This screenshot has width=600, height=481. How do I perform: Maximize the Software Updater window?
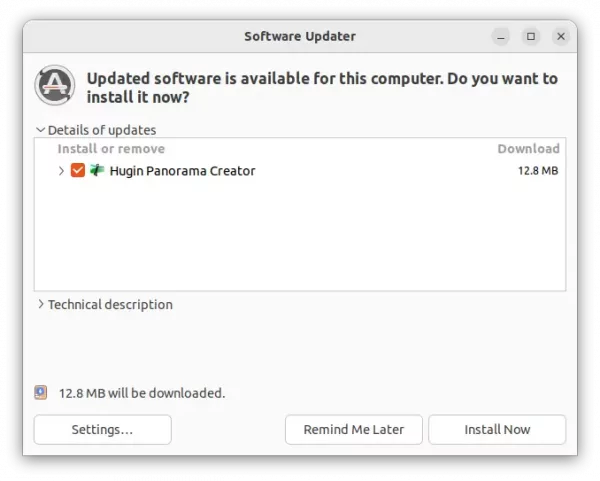[531, 37]
